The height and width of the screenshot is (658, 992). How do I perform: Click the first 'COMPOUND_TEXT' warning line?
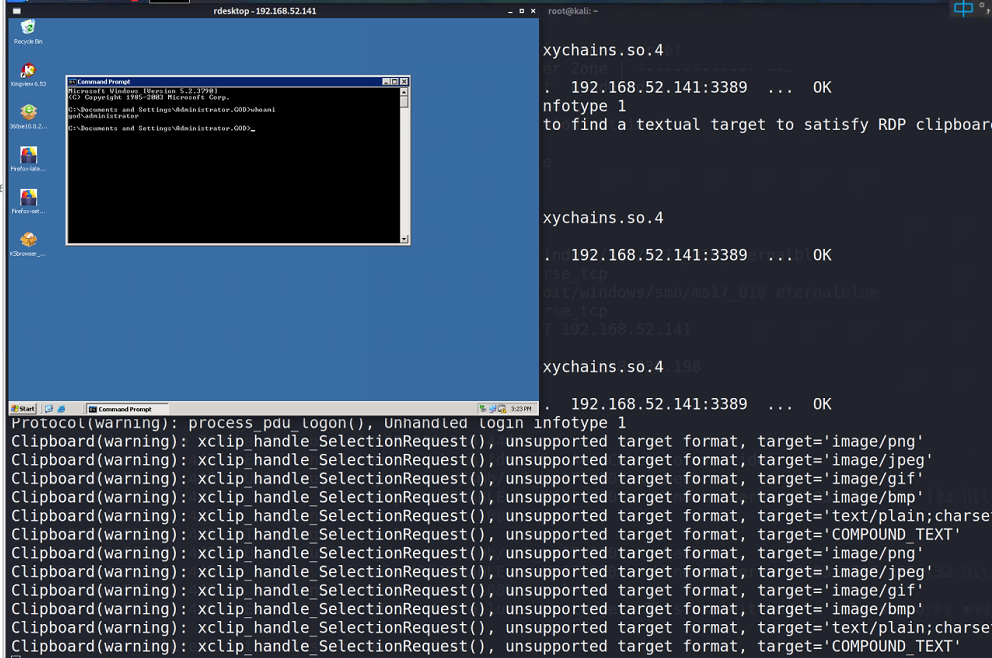(485, 535)
